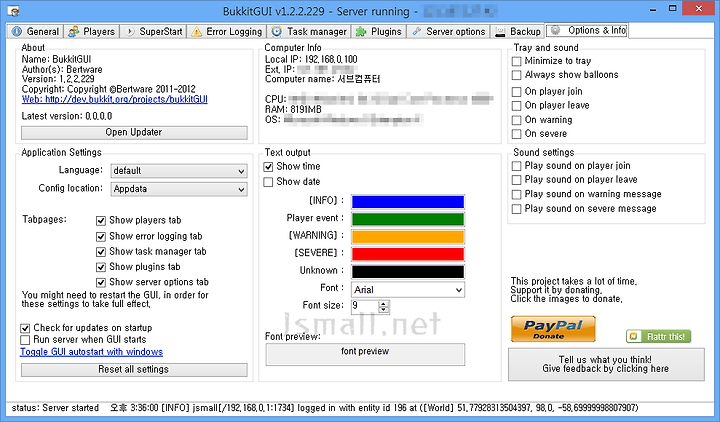This screenshot has width=720, height=422.
Task: Toggle balloon On severe checkbox
Action: [517, 134]
